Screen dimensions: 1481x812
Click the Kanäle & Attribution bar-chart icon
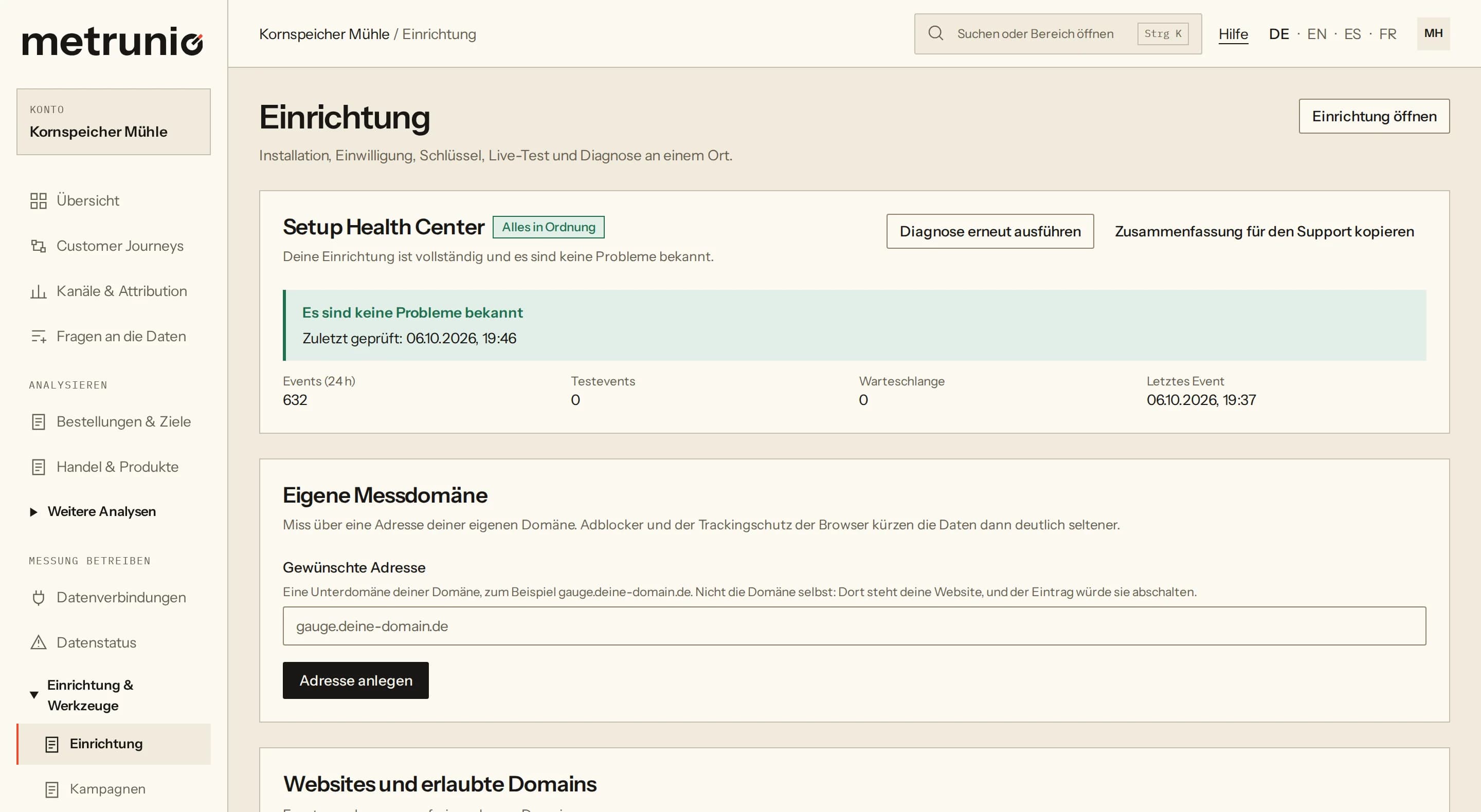(39, 291)
